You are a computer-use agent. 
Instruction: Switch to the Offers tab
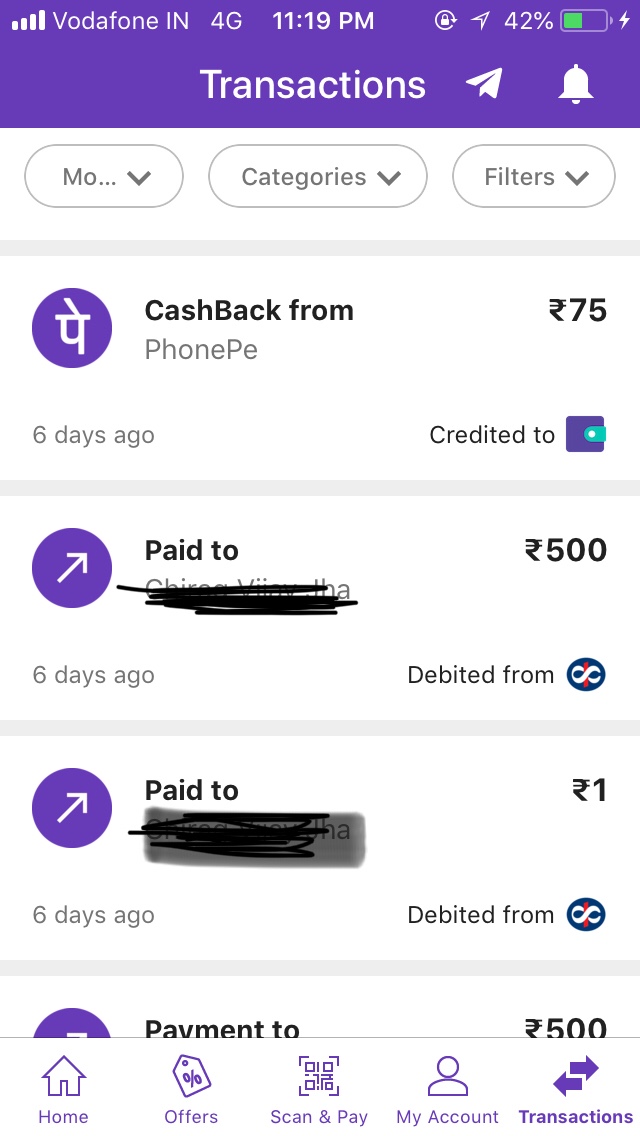point(191,1090)
